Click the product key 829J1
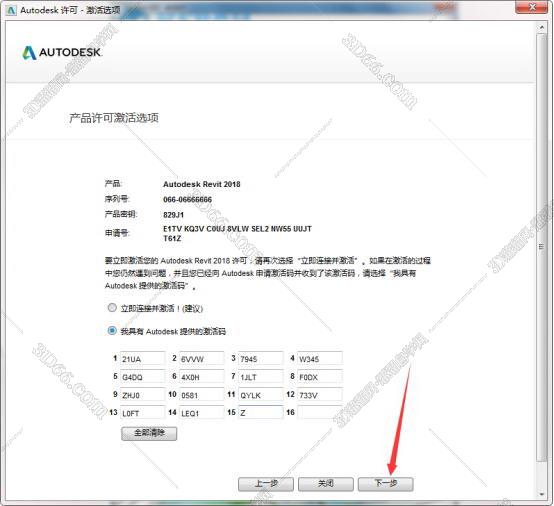Image resolution: width=554 pixels, height=506 pixels. pyautogui.click(x=173, y=215)
